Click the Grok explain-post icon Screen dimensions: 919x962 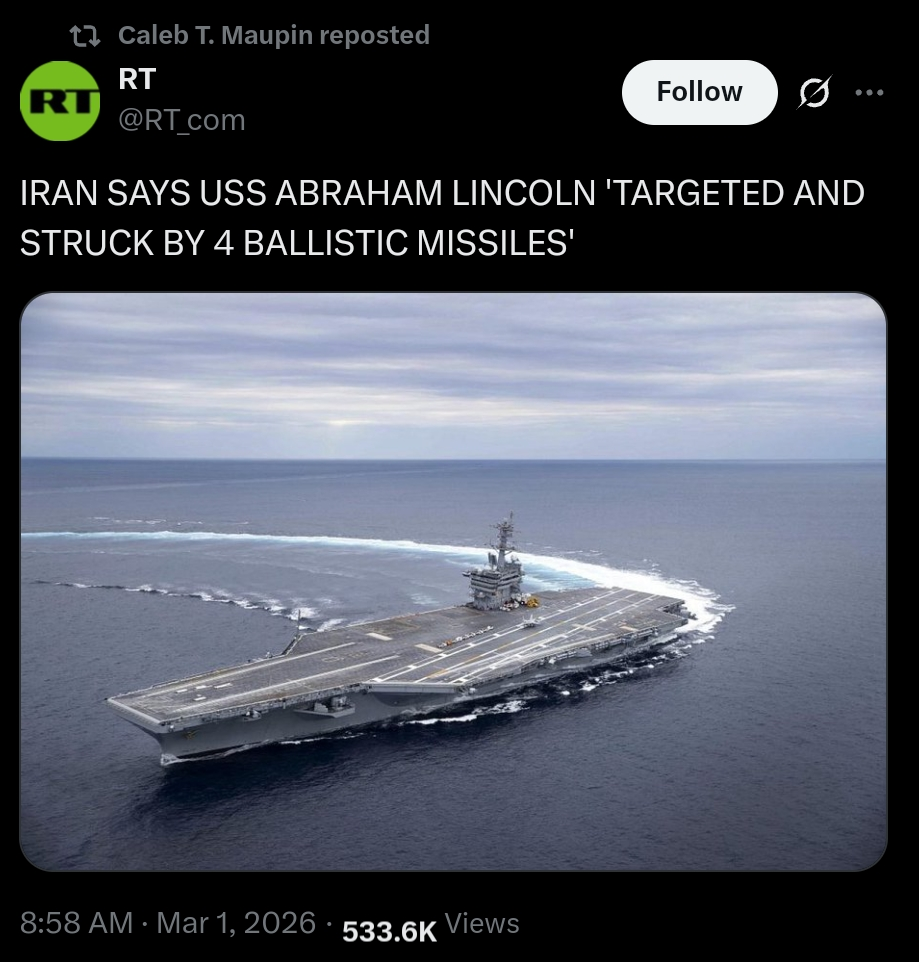815,92
